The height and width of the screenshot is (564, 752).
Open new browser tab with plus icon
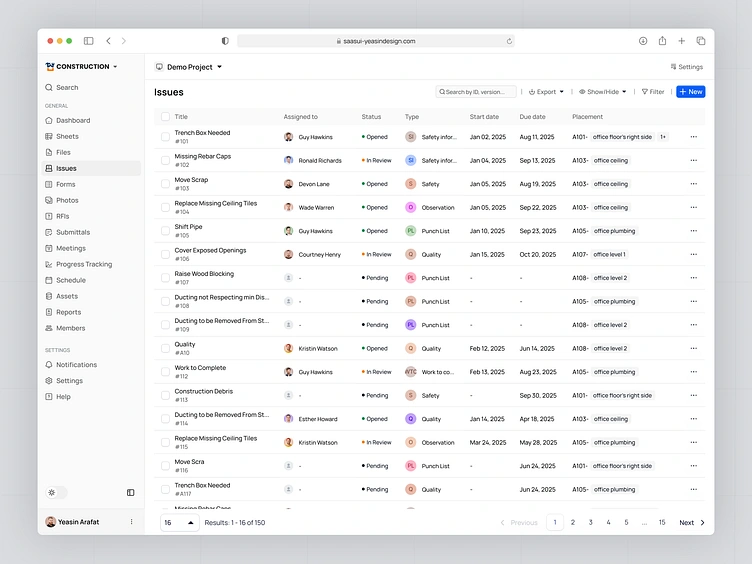coord(681,41)
